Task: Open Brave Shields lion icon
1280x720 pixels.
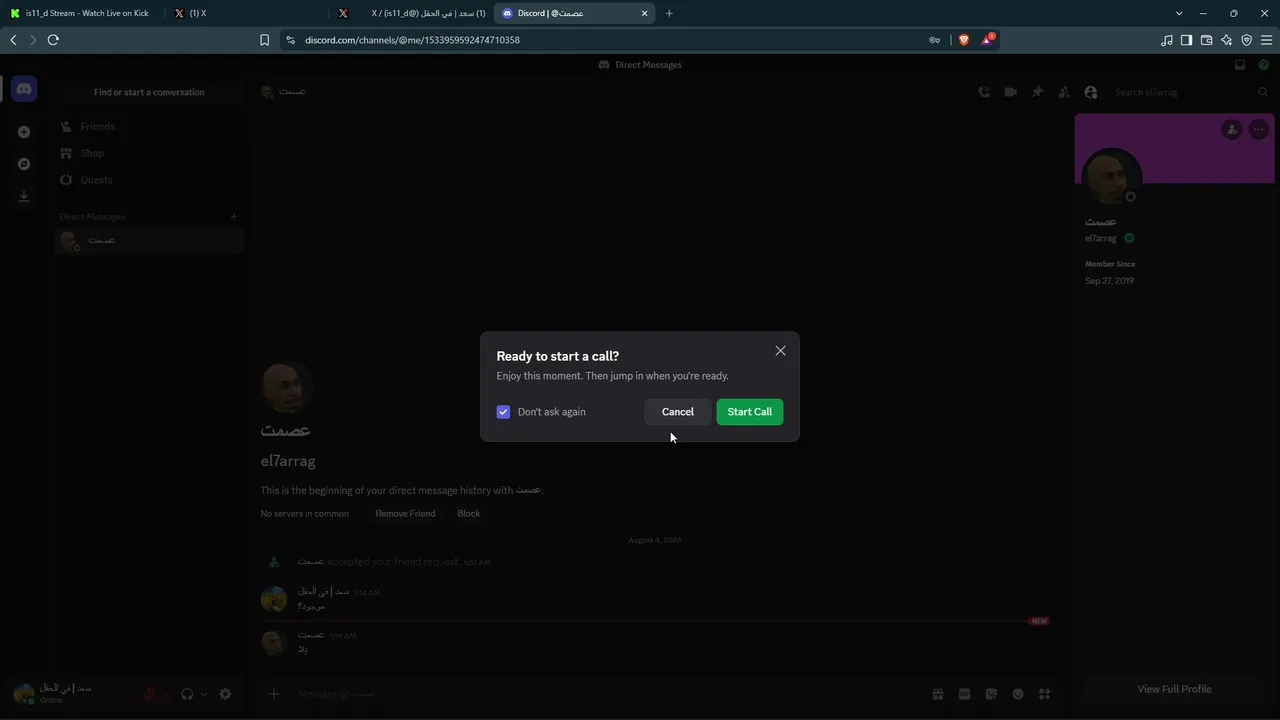Action: pos(964,40)
